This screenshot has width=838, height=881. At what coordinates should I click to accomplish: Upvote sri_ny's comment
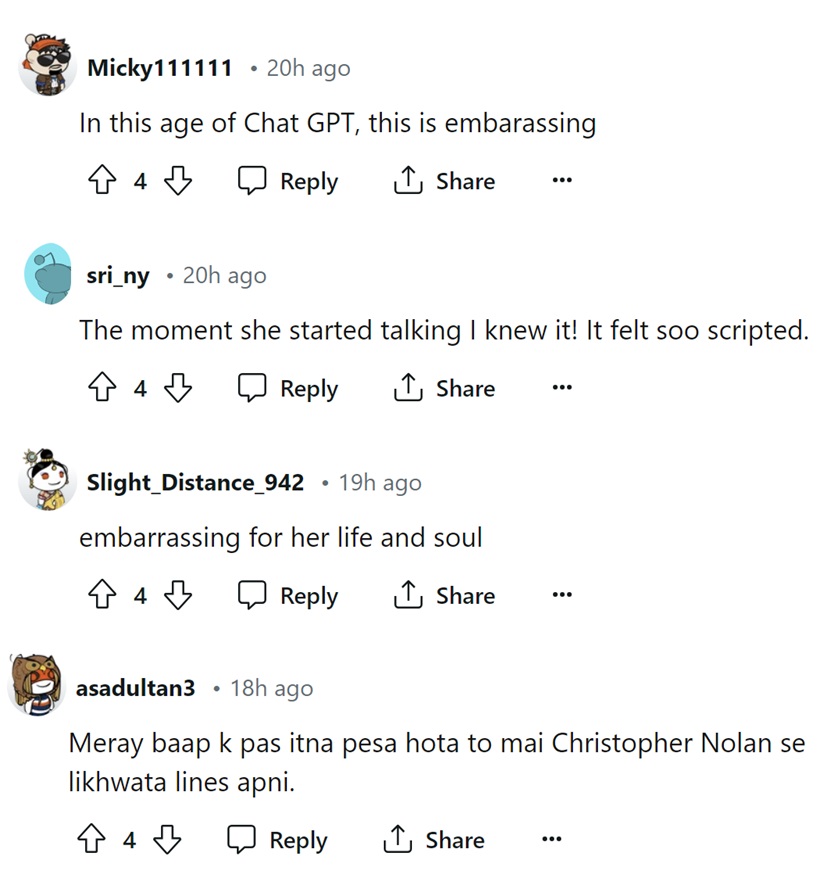103,388
